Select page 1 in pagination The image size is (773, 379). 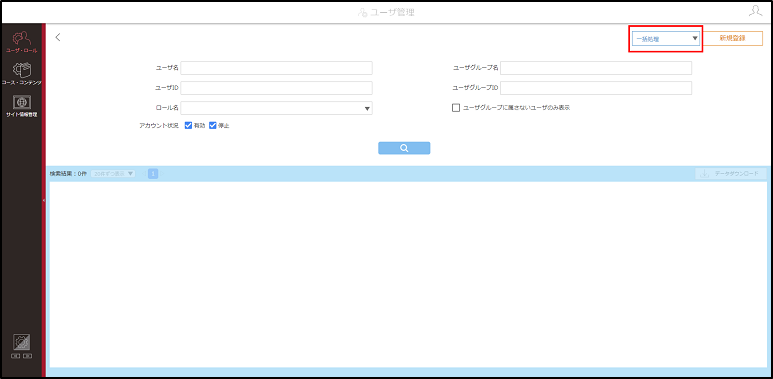pos(153,173)
